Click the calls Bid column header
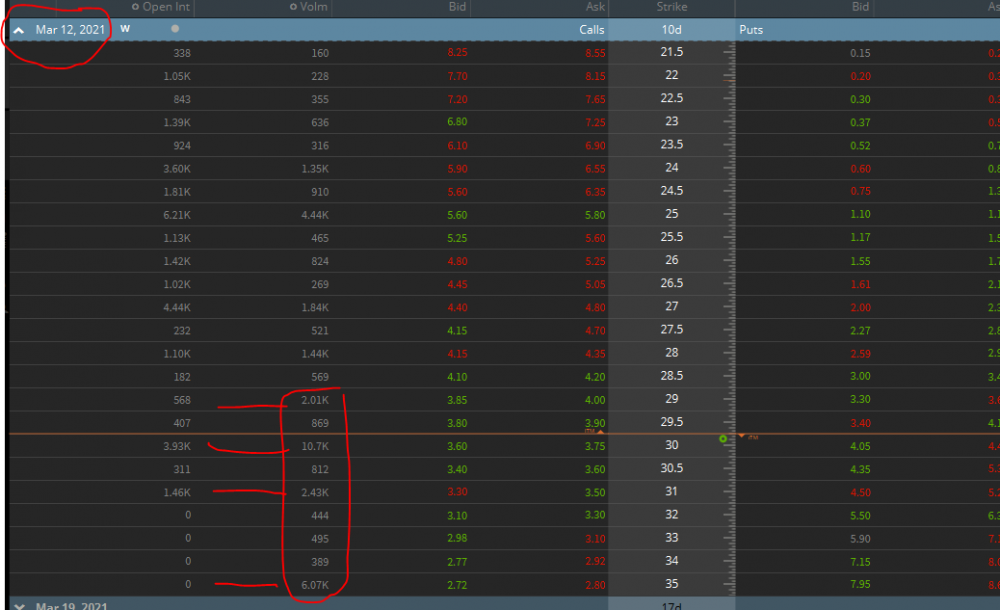The height and width of the screenshot is (610, 1000). click(x=456, y=7)
